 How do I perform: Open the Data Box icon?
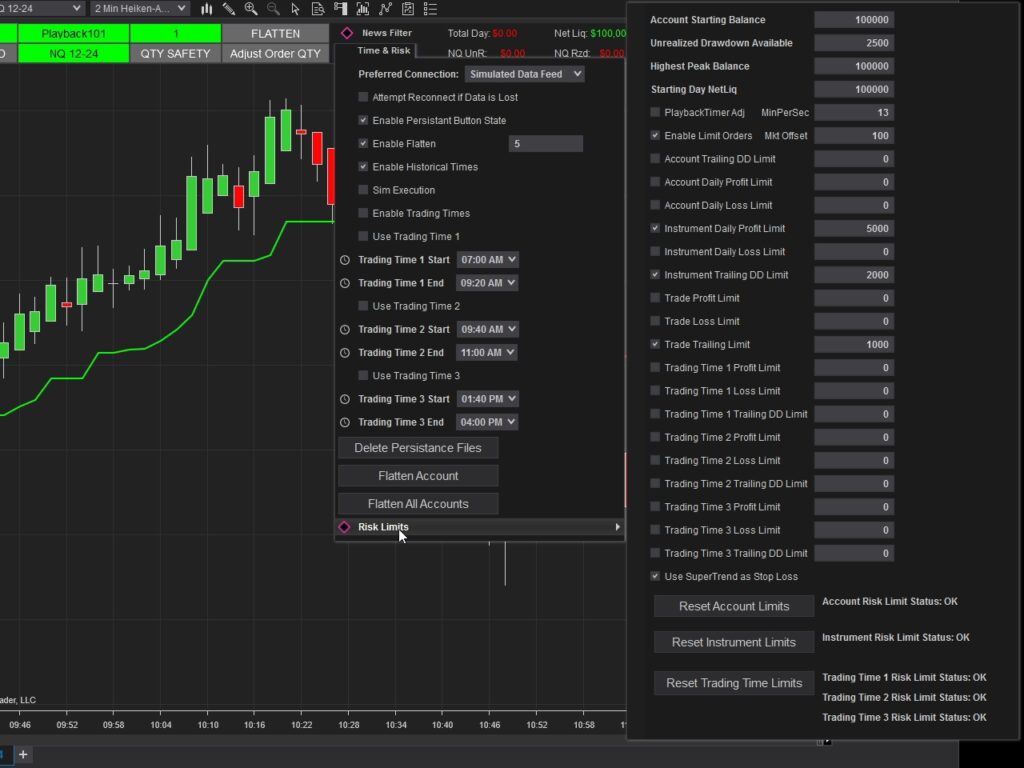318,9
